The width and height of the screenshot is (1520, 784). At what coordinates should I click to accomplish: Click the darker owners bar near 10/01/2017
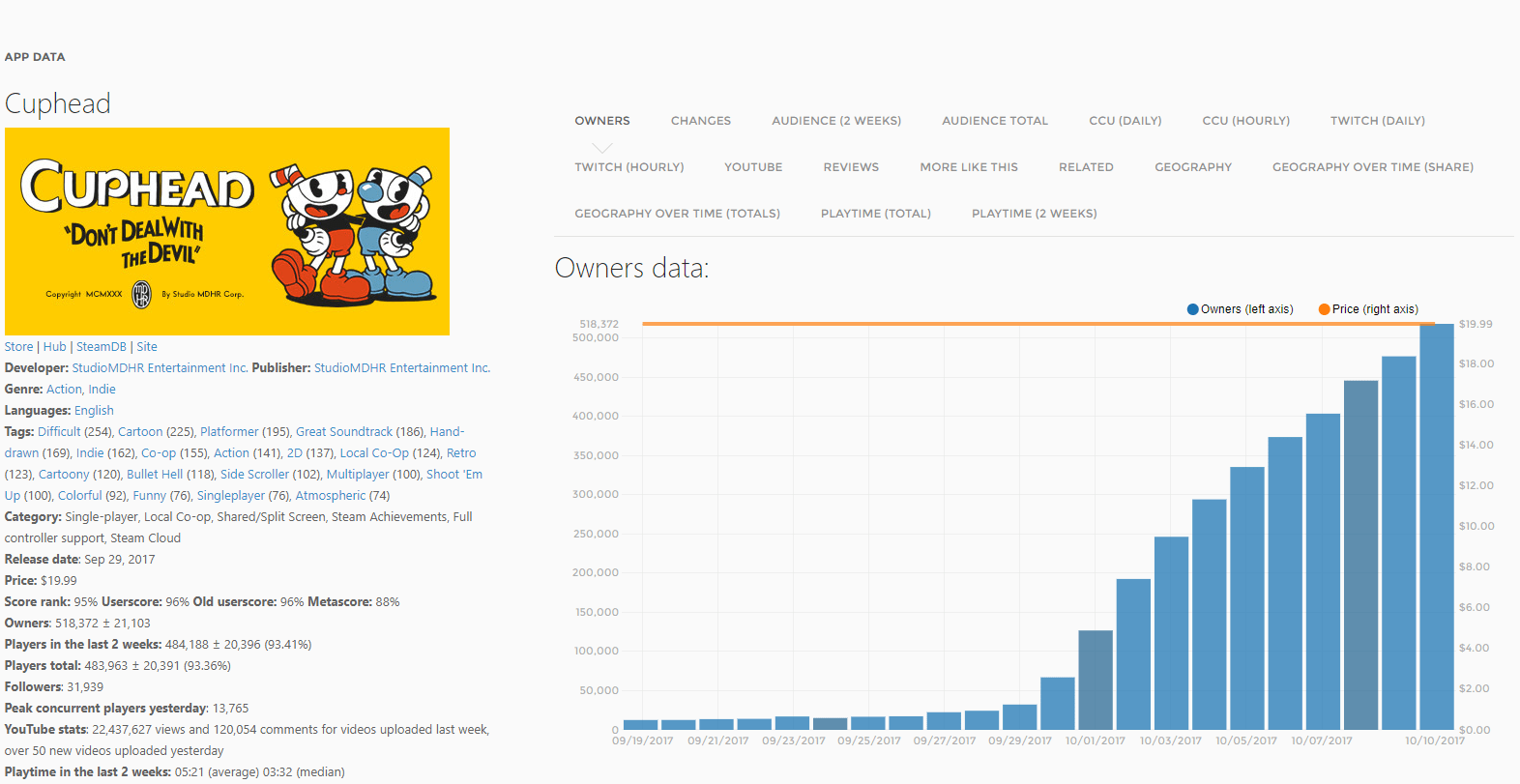(1096, 680)
